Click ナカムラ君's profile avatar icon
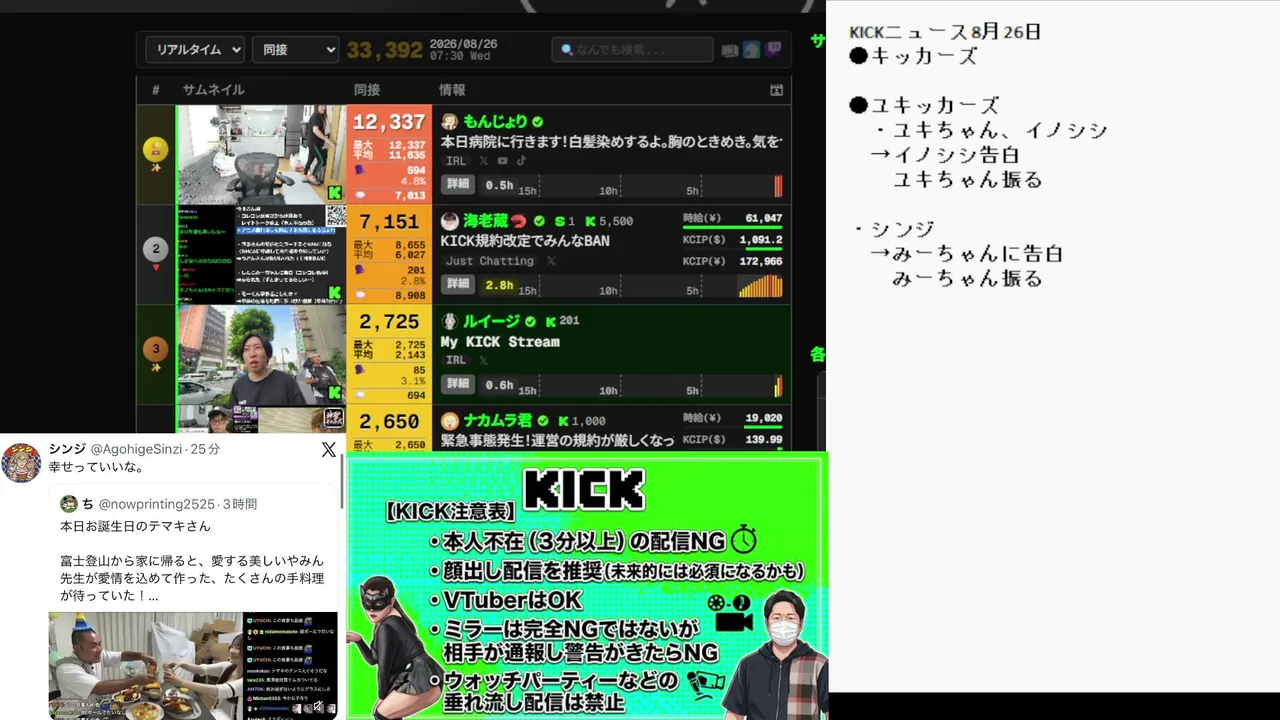 click(x=450, y=421)
